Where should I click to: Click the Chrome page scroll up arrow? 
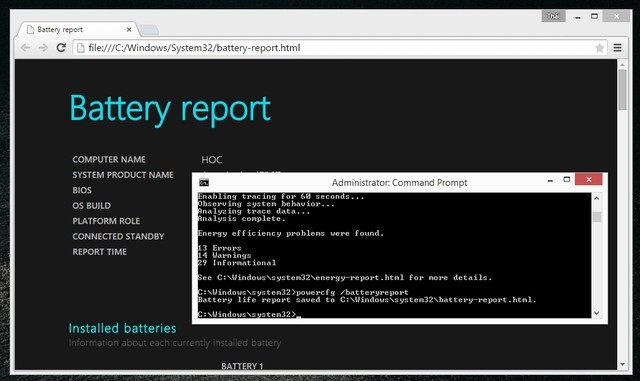[x=622, y=65]
